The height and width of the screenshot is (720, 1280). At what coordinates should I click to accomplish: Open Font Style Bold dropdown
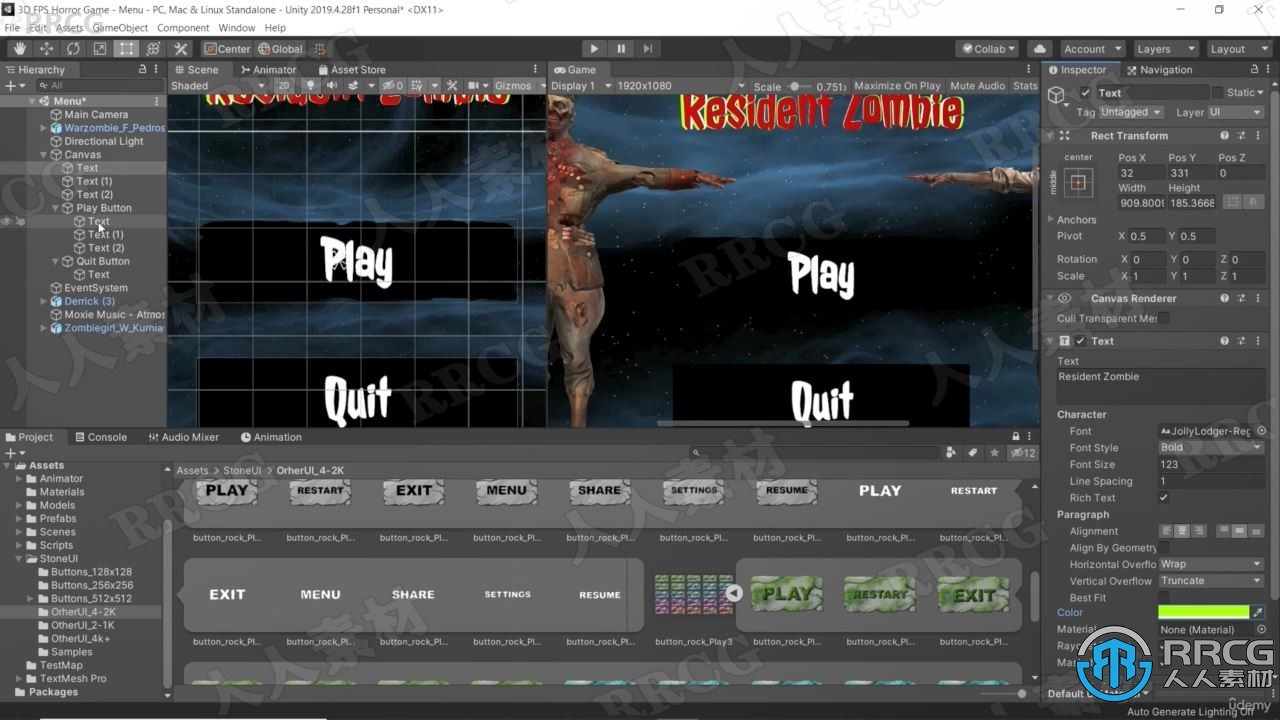[1211, 448]
